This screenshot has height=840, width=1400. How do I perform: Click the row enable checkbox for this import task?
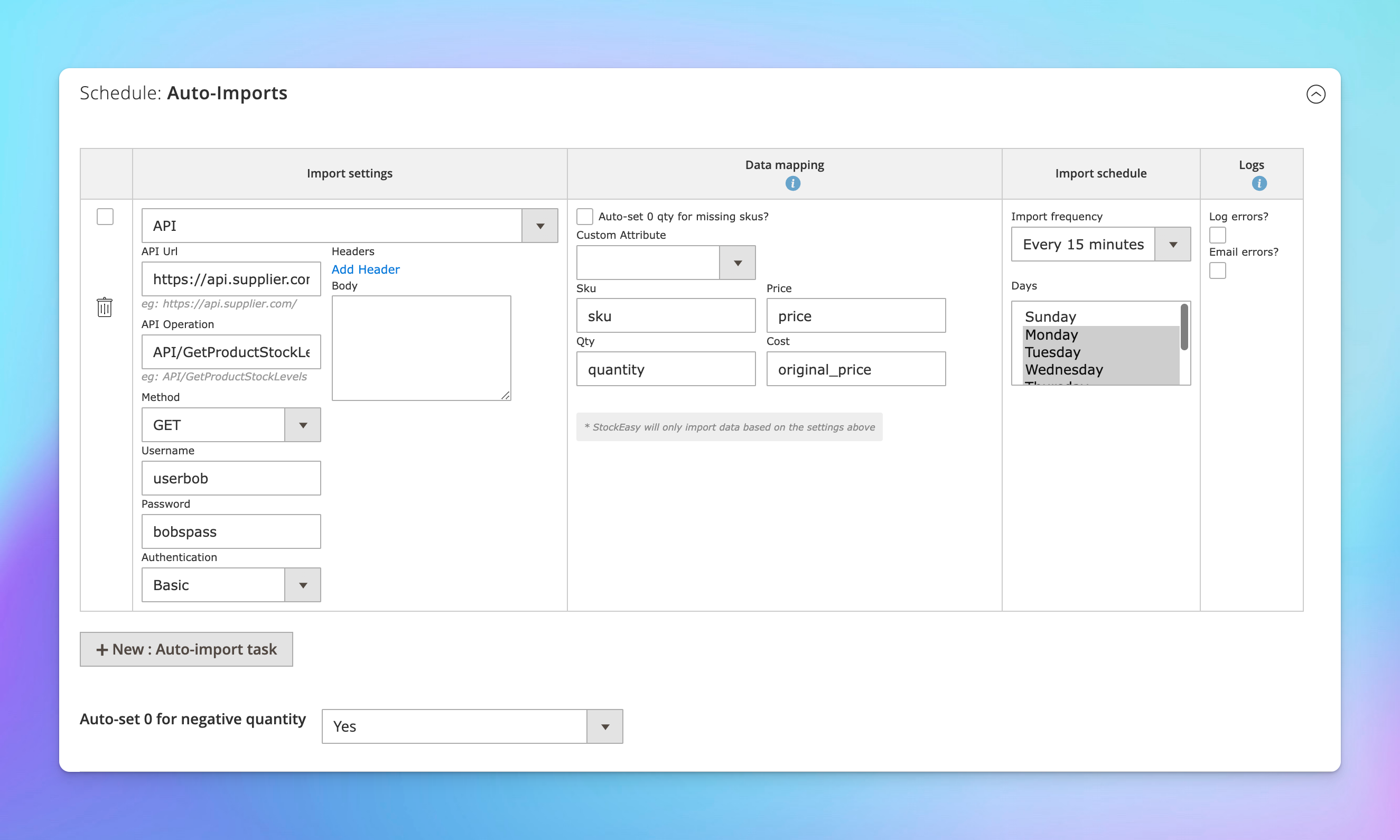coord(105,217)
